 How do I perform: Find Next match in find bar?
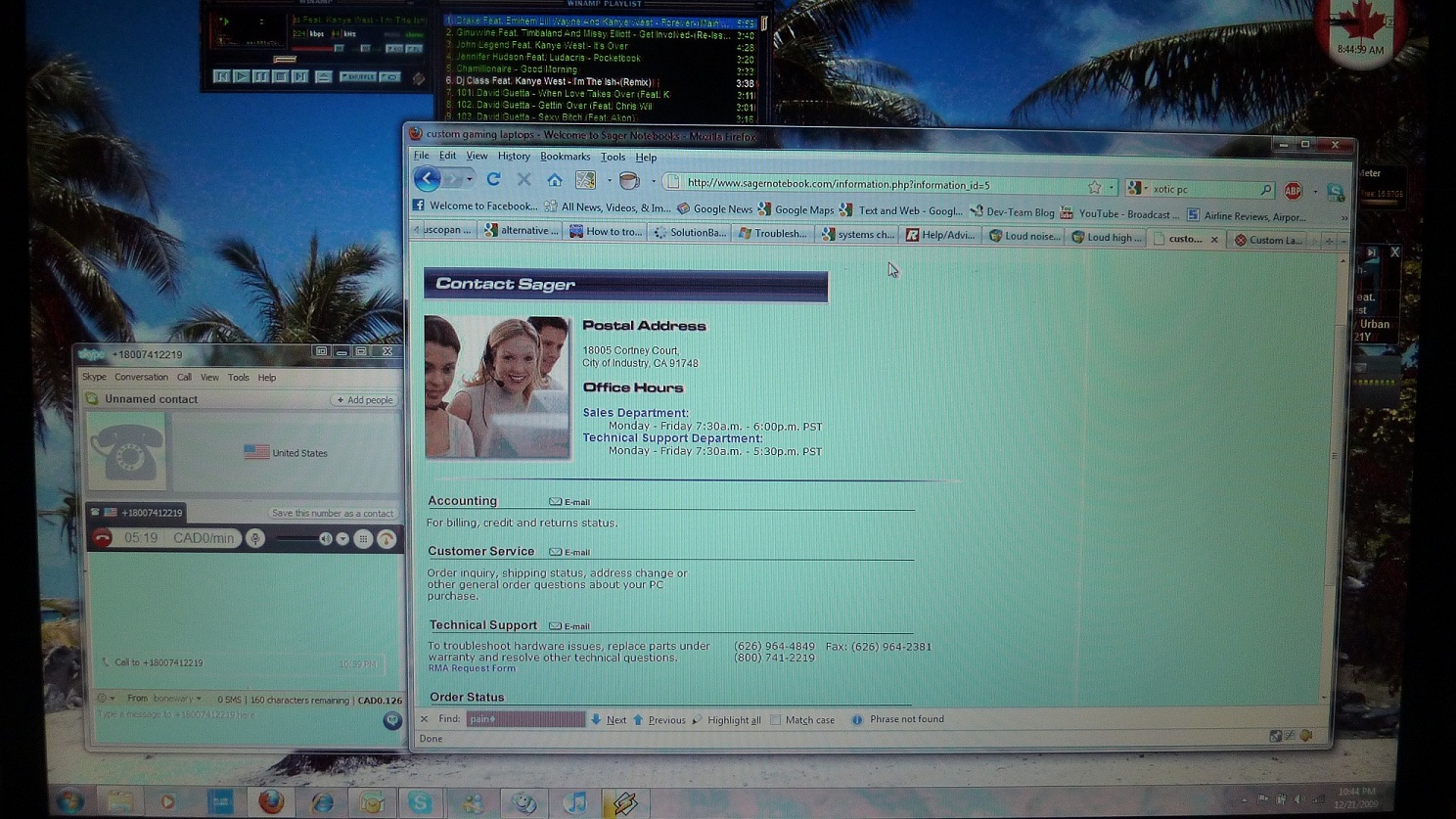pyautogui.click(x=608, y=719)
